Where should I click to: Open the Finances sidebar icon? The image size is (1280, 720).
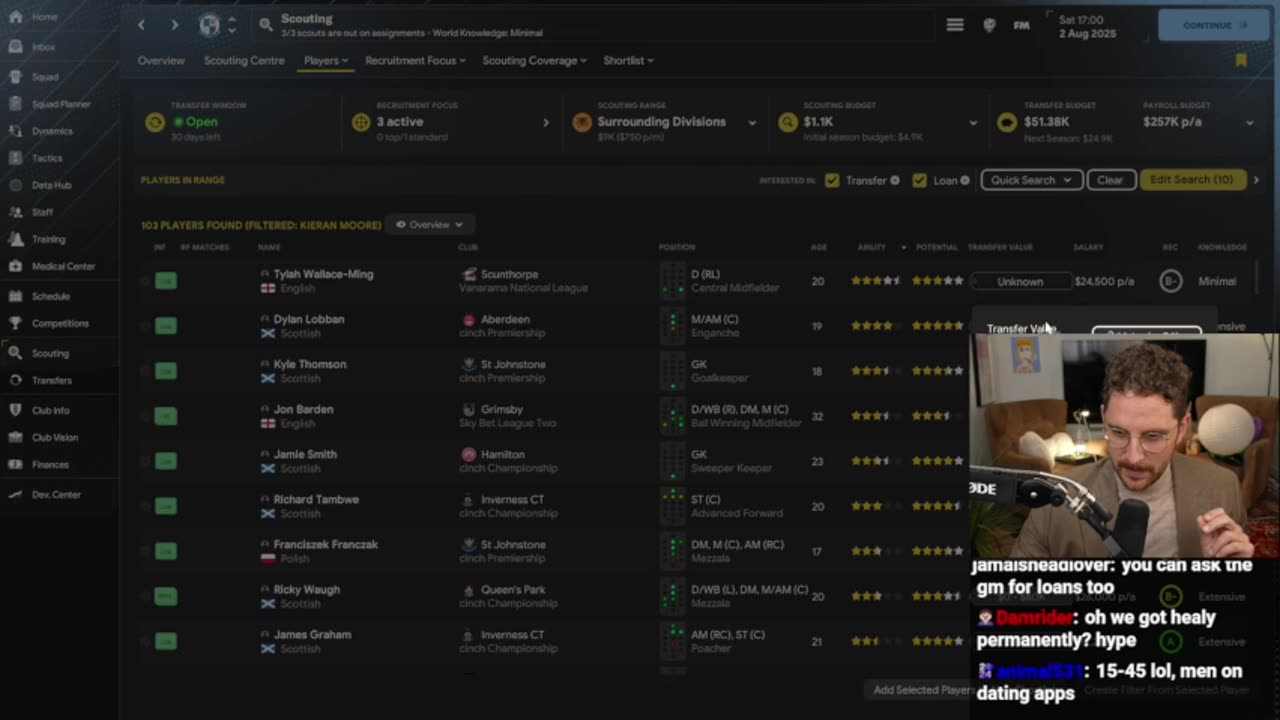point(15,464)
